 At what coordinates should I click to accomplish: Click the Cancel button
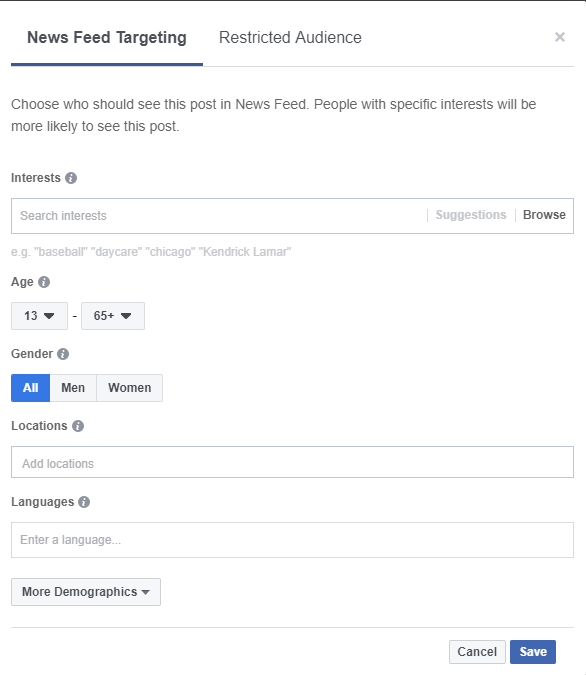click(477, 652)
